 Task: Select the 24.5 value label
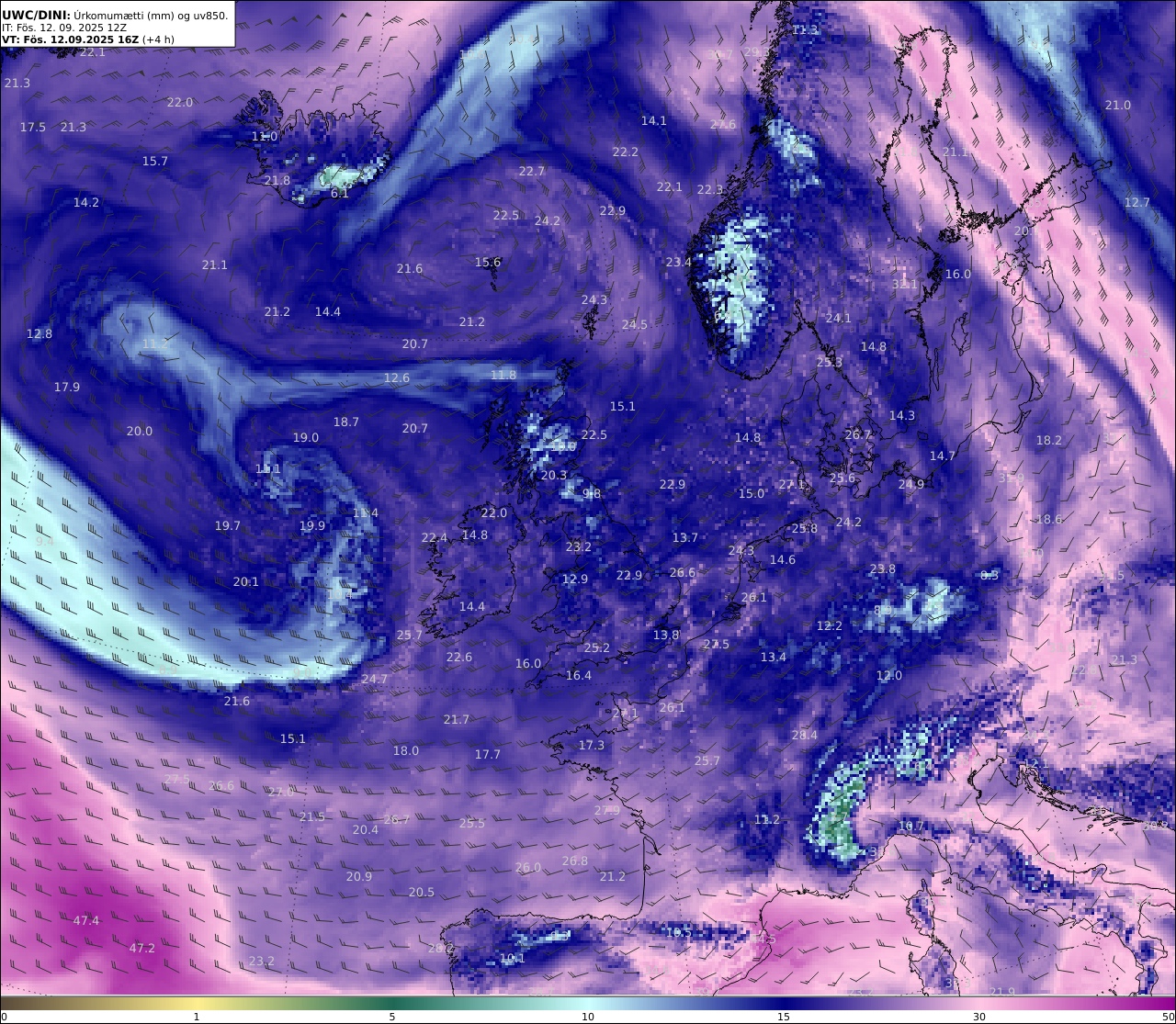[634, 324]
